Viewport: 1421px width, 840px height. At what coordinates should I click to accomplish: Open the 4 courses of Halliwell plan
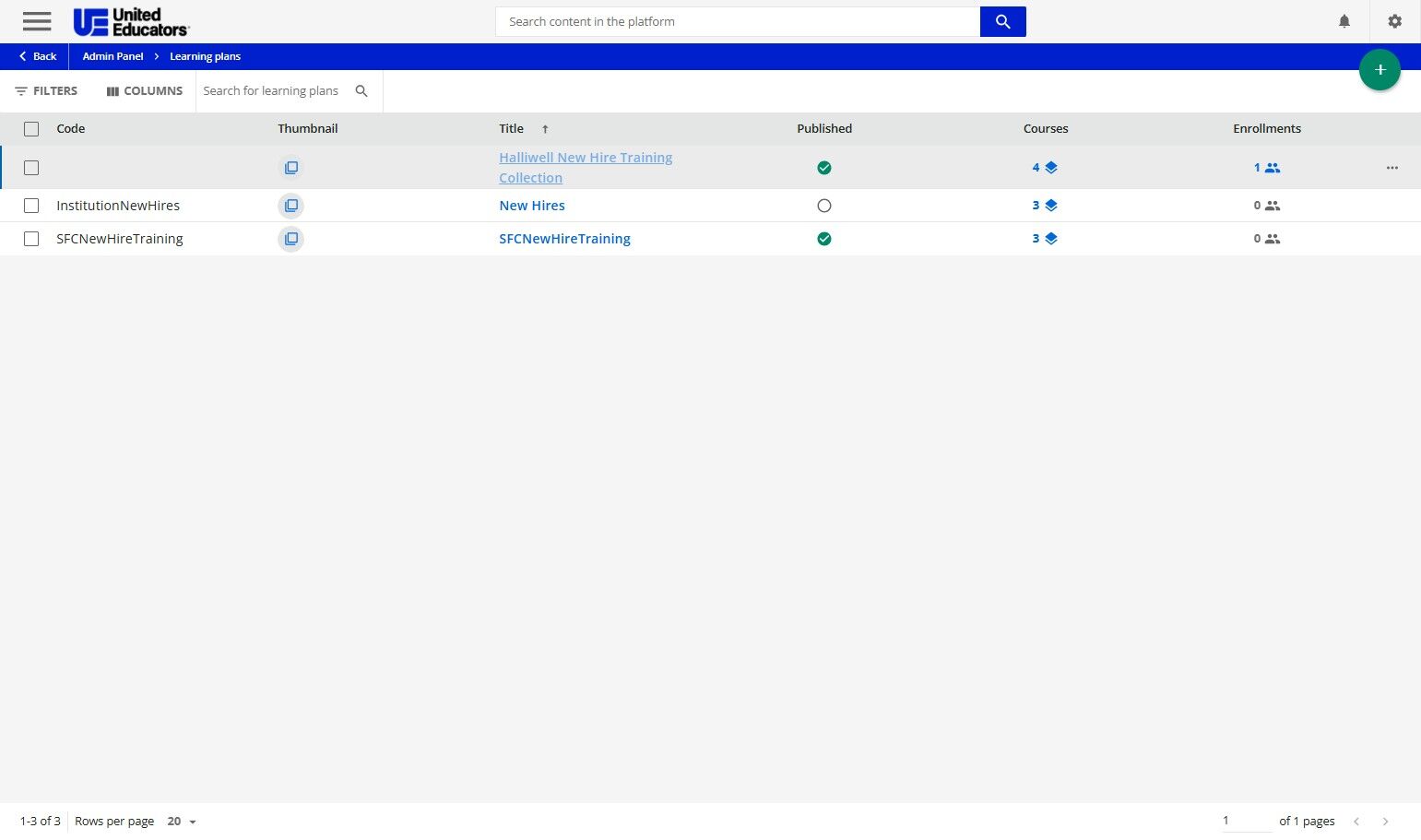1045,168
